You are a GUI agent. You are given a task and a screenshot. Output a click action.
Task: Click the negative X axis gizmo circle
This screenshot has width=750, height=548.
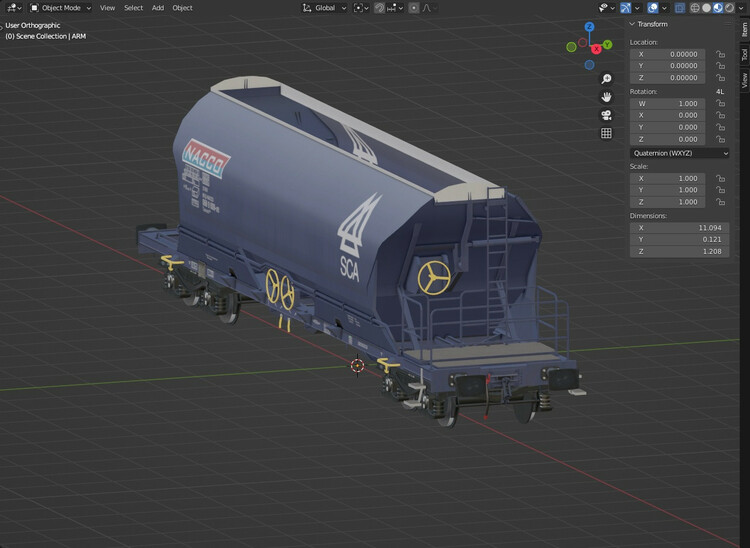click(x=583, y=43)
